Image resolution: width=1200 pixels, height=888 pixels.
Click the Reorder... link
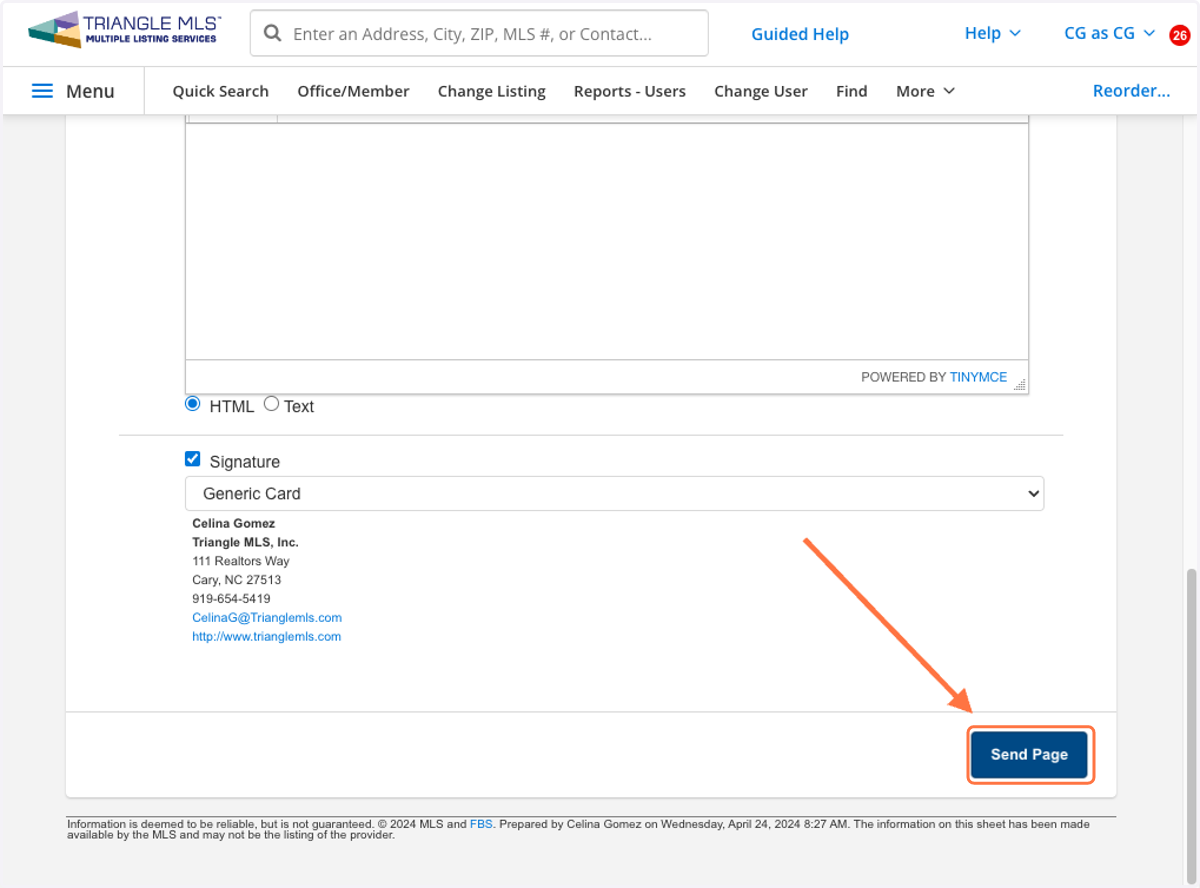tap(1131, 91)
